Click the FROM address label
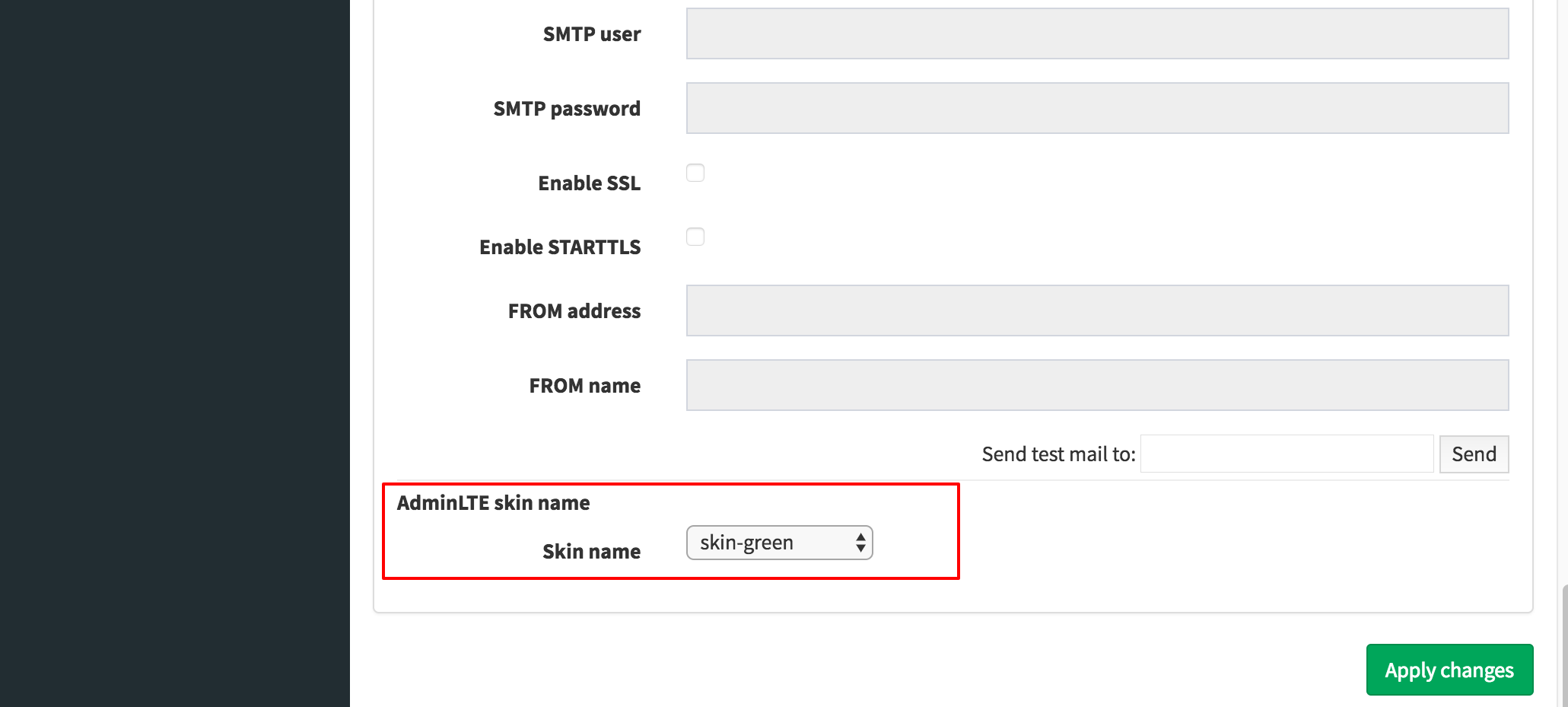Image resolution: width=1568 pixels, height=707 pixels. [574, 311]
